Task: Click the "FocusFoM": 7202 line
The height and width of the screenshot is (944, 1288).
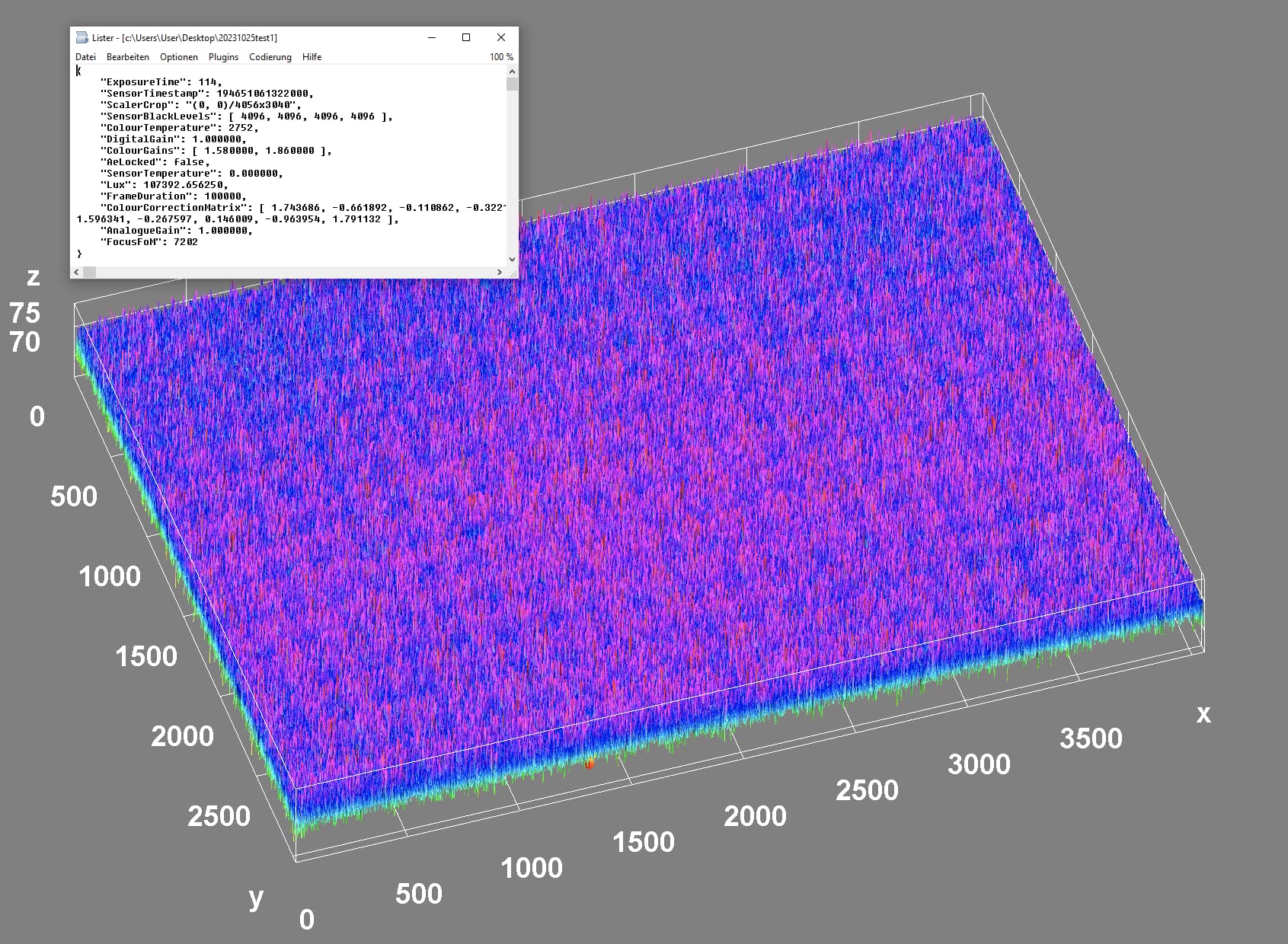Action: pyautogui.click(x=149, y=242)
